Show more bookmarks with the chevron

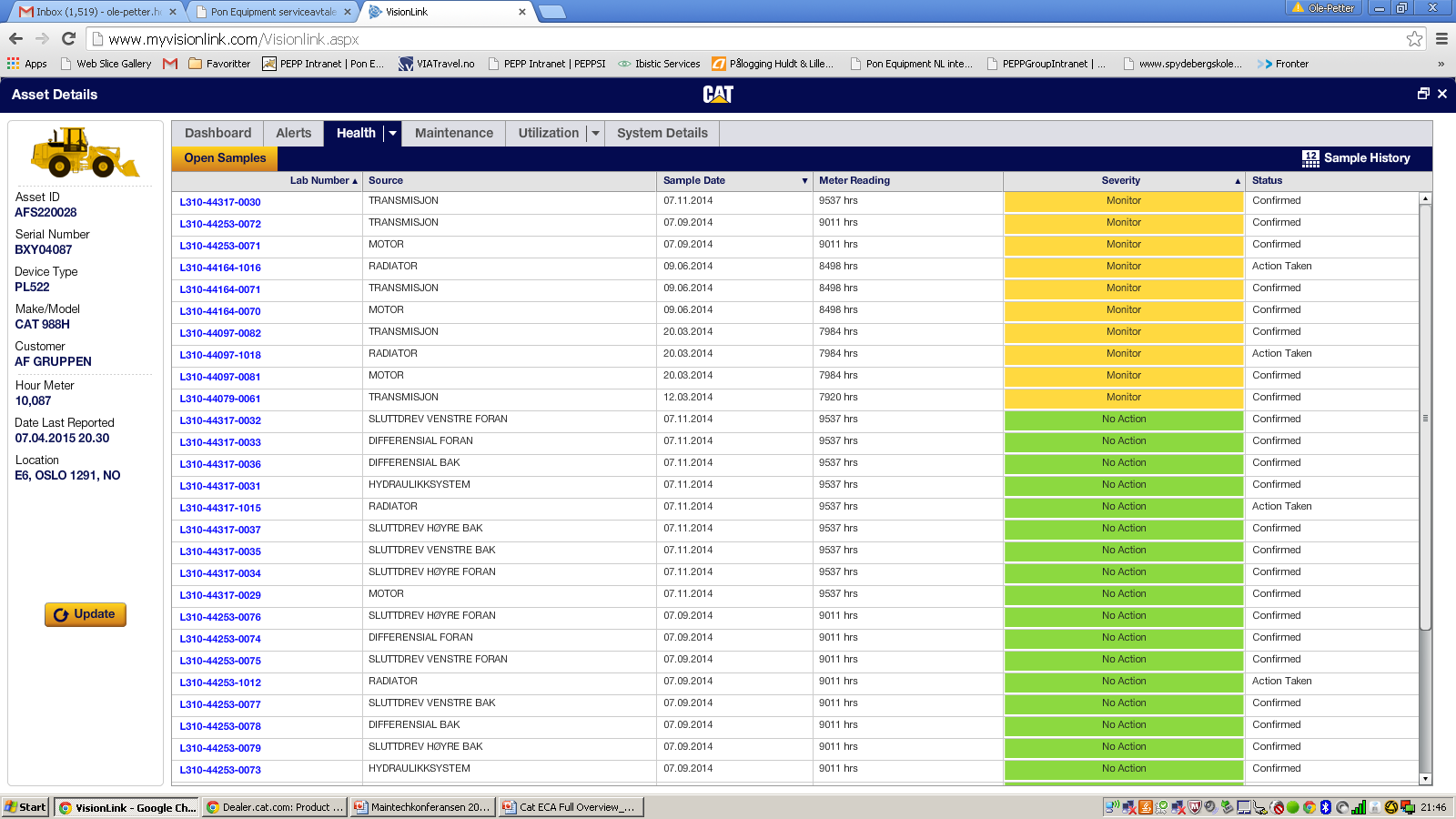click(x=1441, y=64)
